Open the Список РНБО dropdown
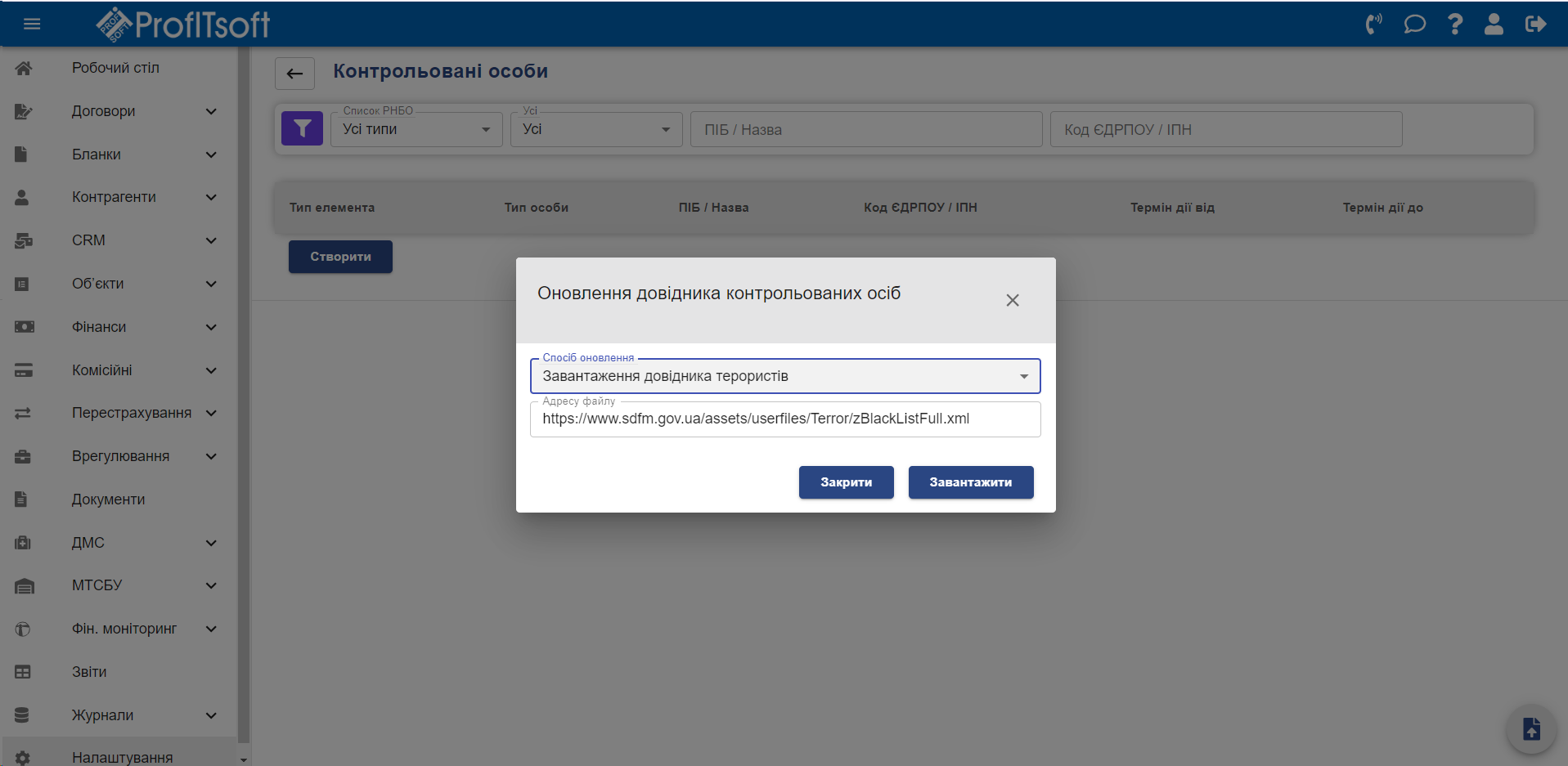Image resolution: width=1568 pixels, height=766 pixels. 416,129
